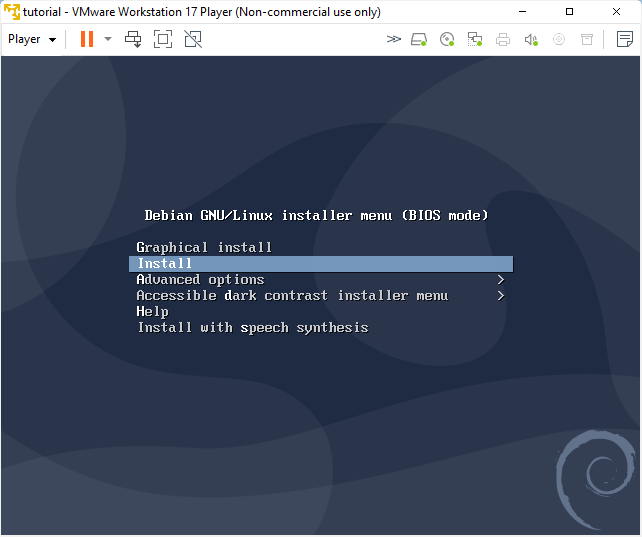Open printer device icon

click(x=503, y=39)
